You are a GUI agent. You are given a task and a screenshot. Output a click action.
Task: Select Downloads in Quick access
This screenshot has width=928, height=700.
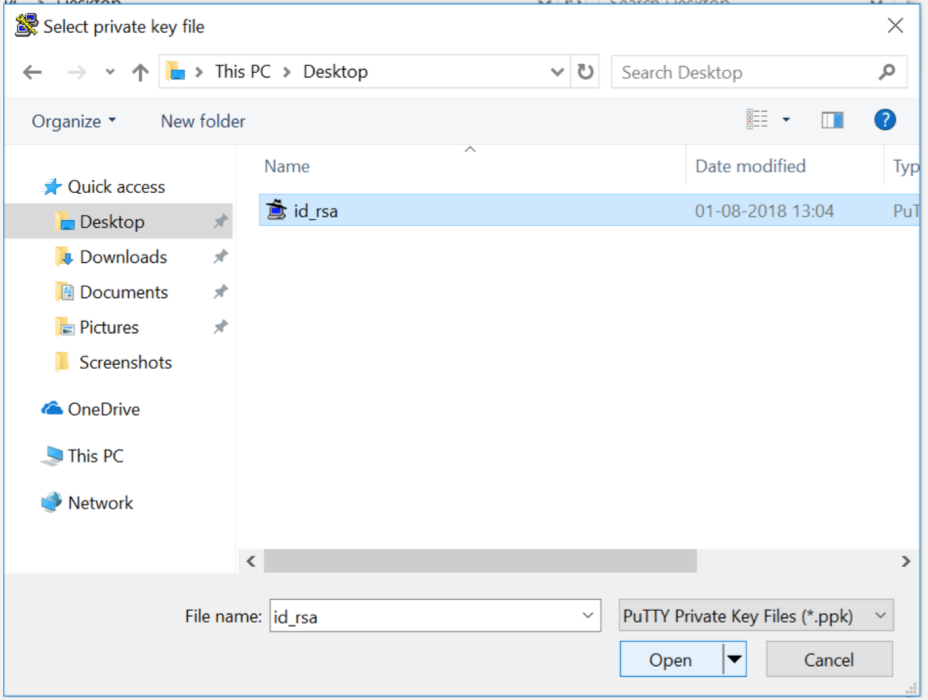tap(123, 257)
